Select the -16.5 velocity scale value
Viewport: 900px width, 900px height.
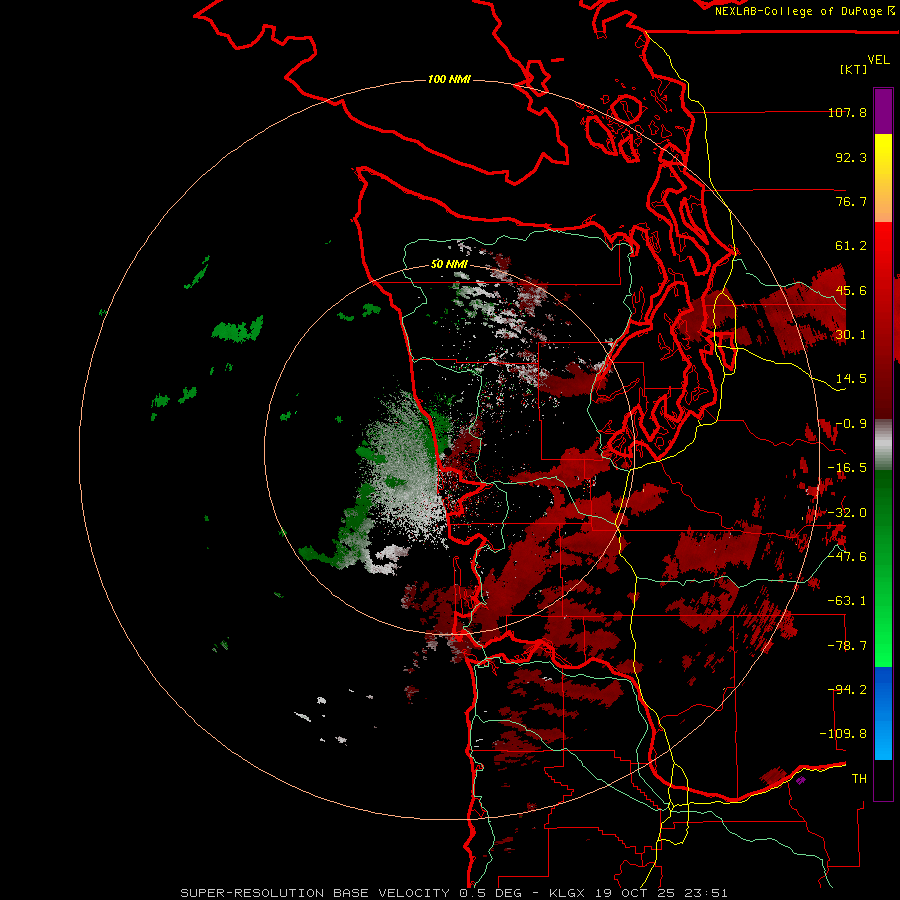(847, 468)
